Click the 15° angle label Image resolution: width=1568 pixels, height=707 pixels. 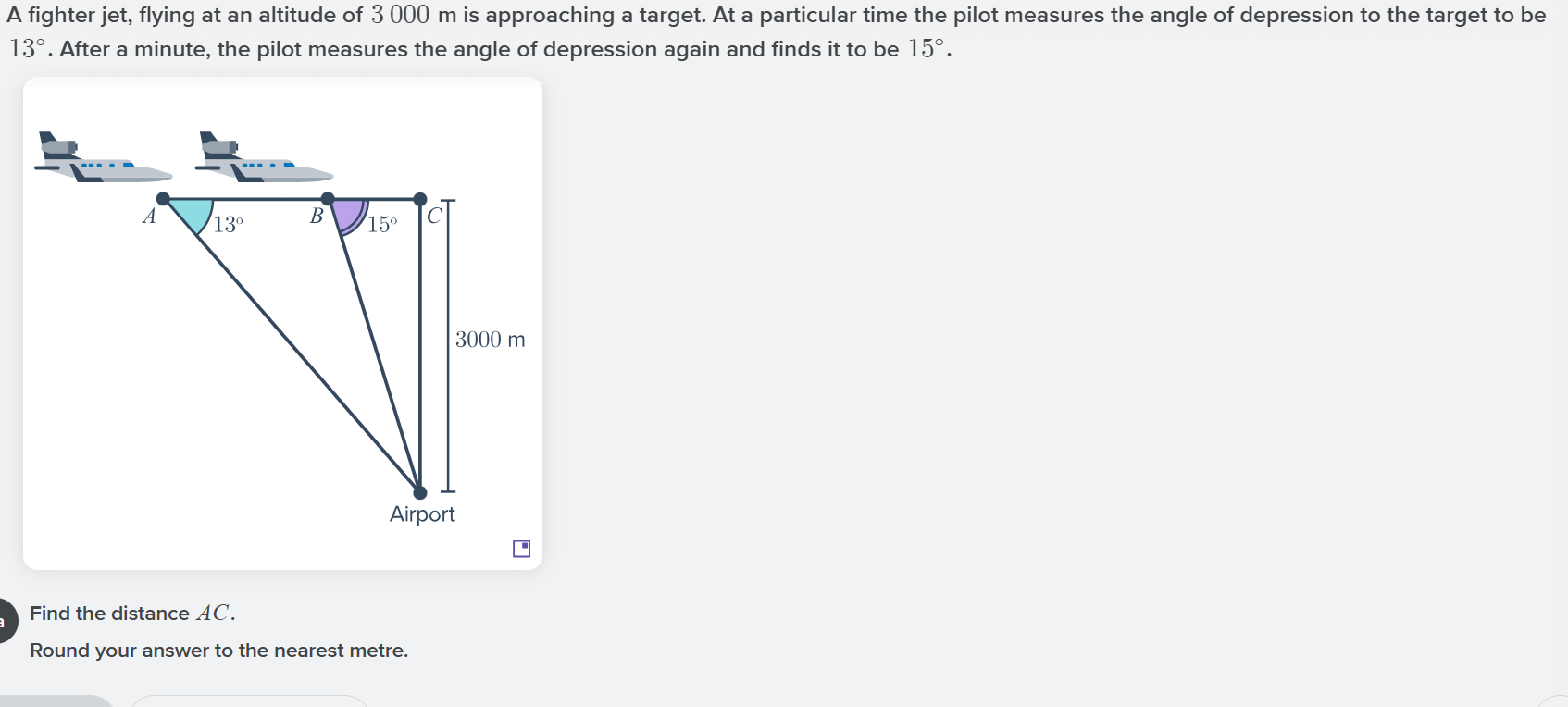coord(382,224)
